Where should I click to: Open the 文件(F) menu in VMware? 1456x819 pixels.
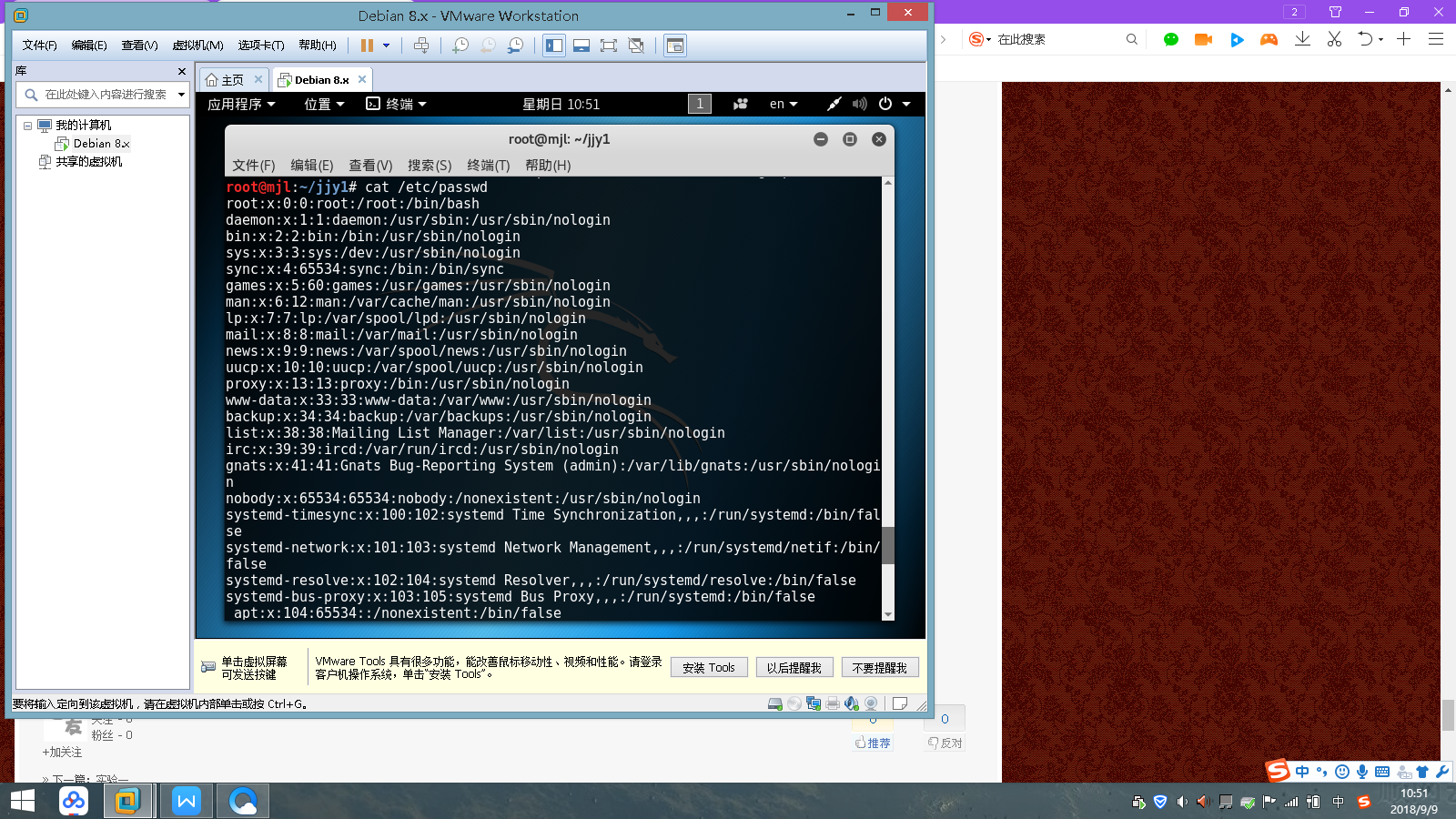coord(39,45)
